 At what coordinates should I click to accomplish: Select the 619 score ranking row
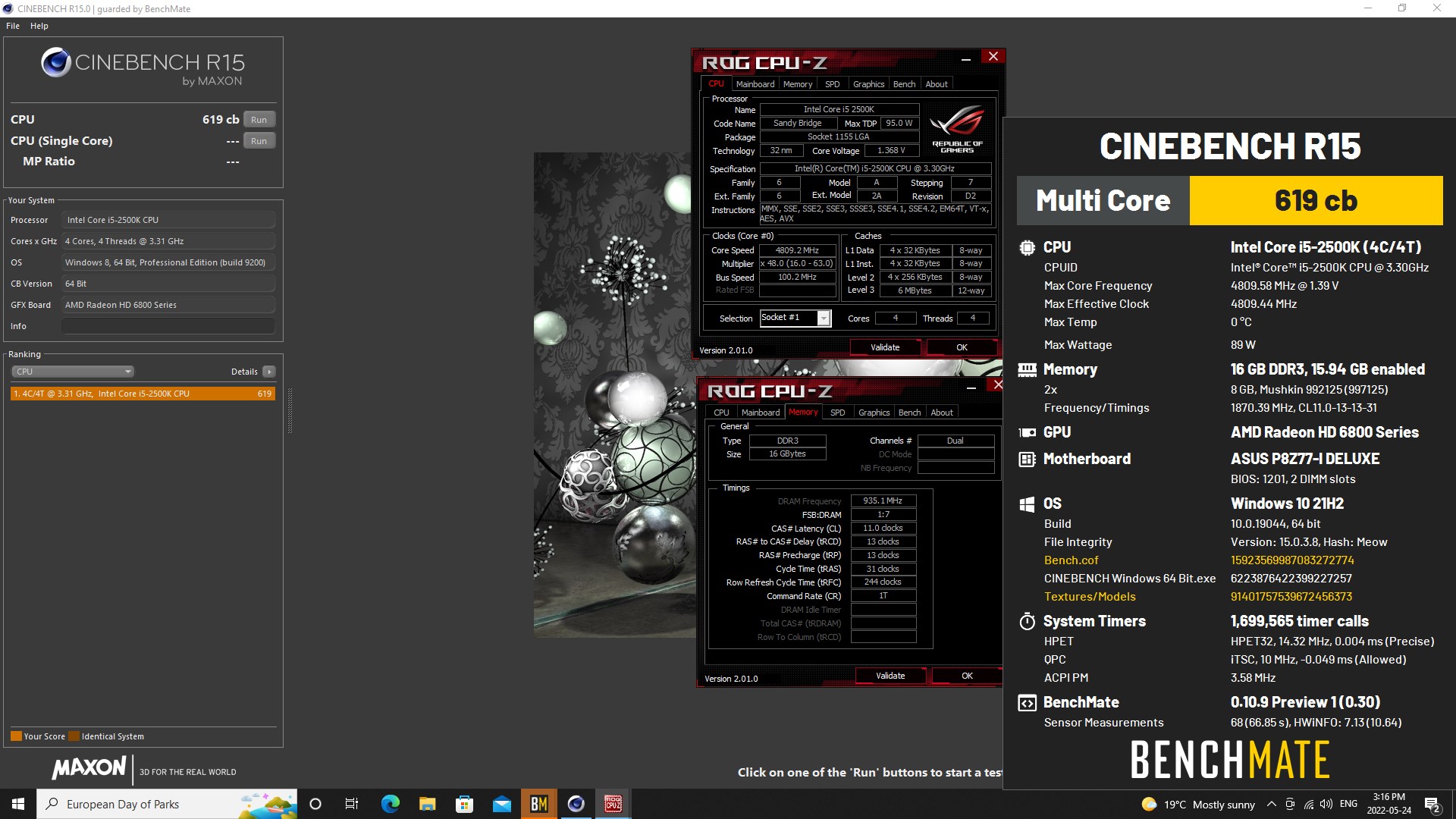143,394
